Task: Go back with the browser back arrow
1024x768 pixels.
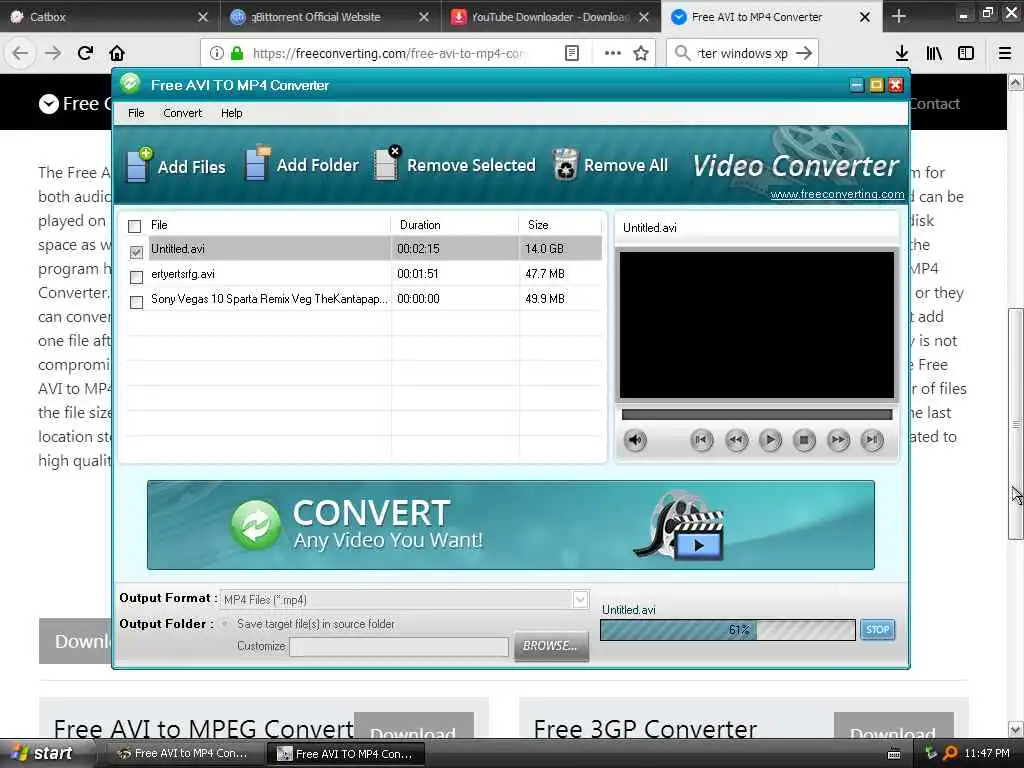Action: point(20,53)
